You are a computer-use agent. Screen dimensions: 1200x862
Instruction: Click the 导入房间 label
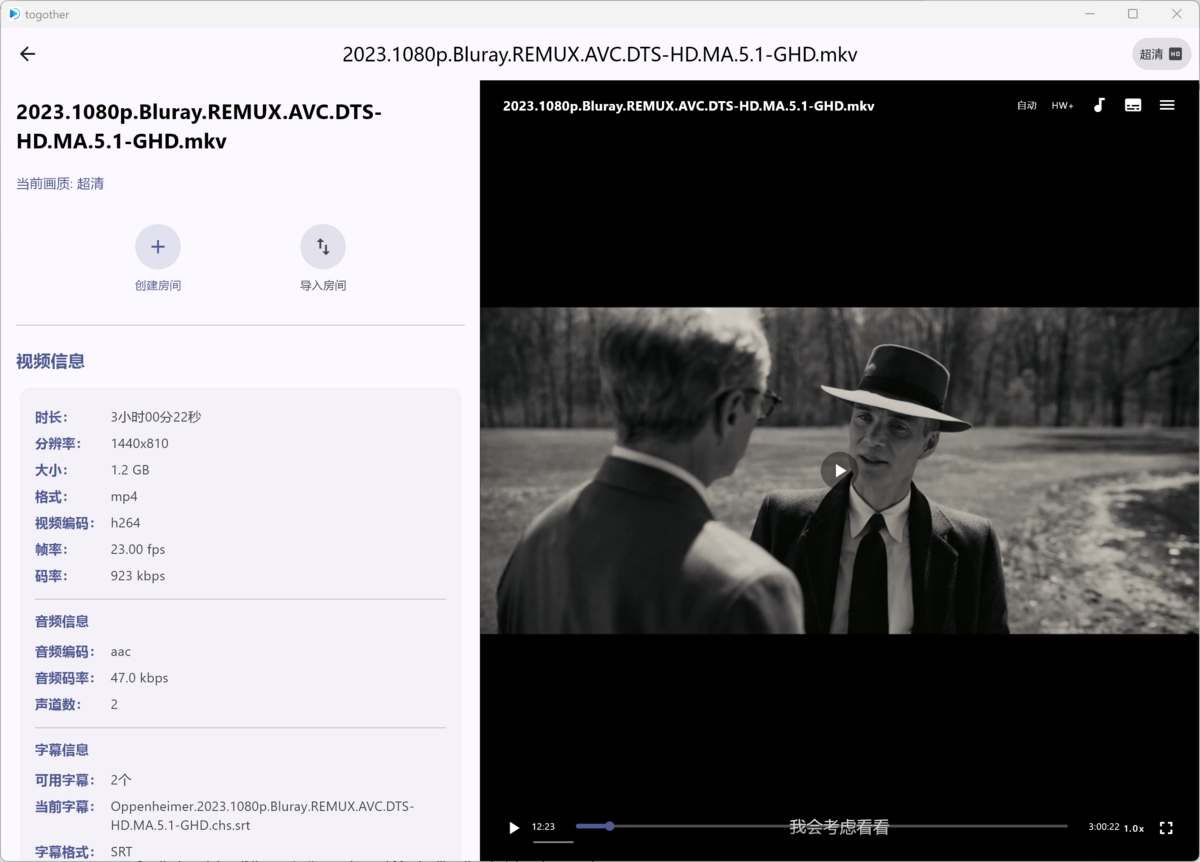(323, 286)
